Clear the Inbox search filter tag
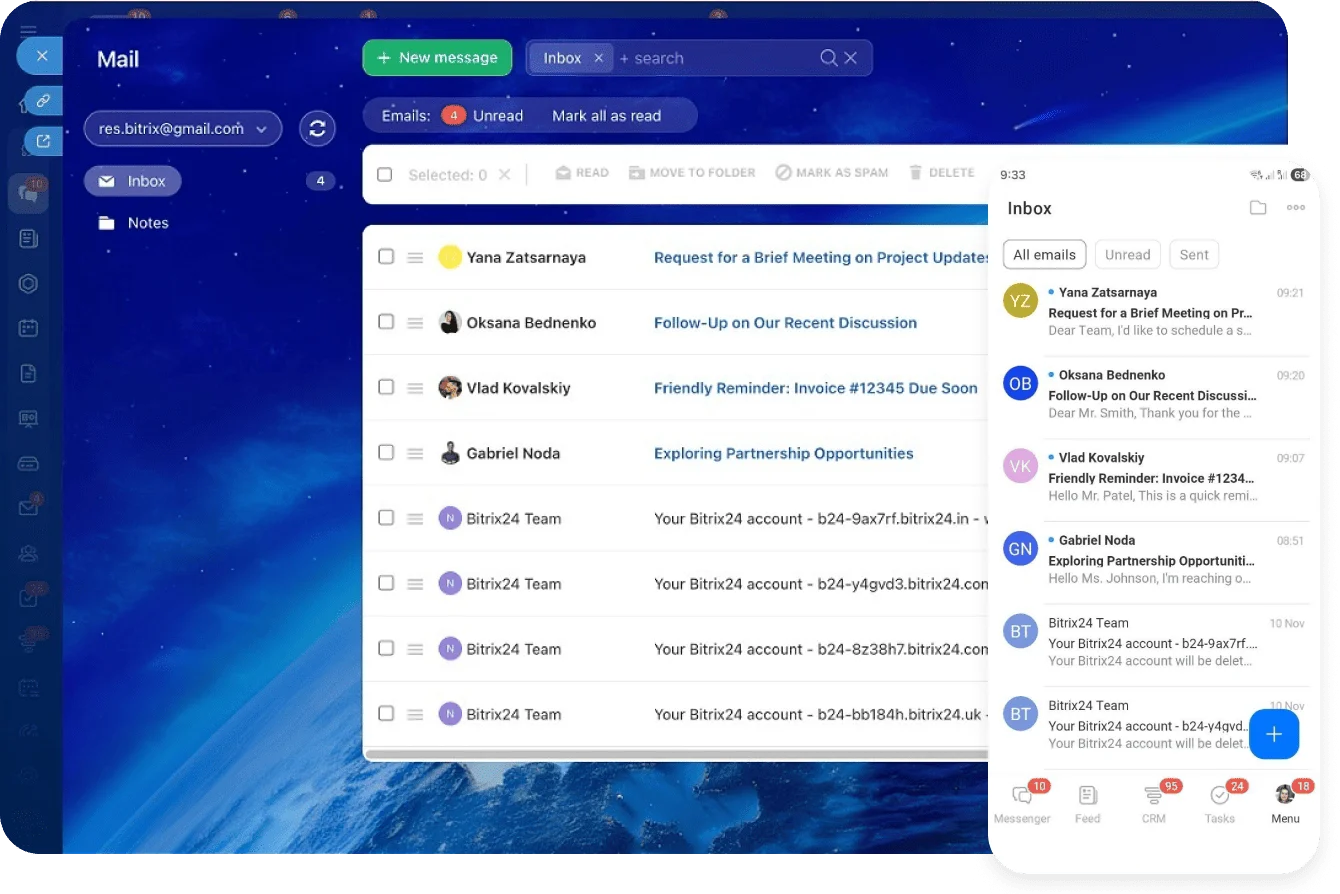1340x894 pixels. (x=598, y=57)
